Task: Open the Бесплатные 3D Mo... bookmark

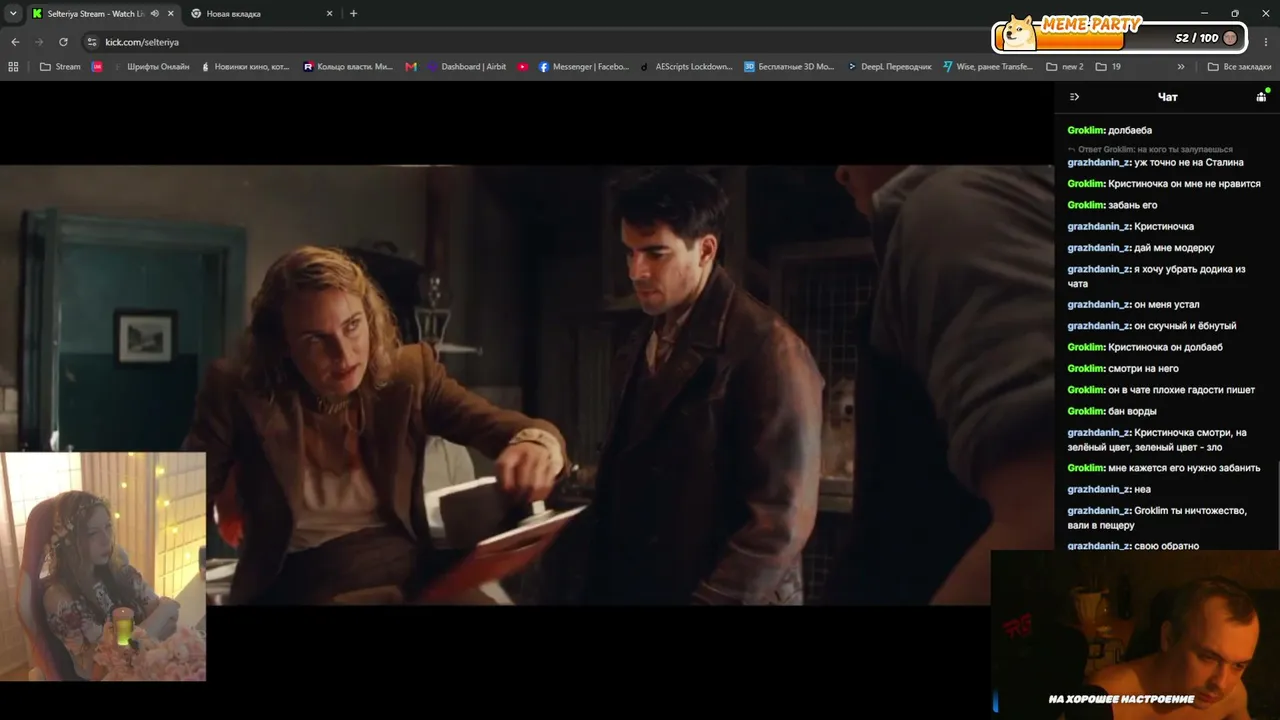Action: pyautogui.click(x=789, y=67)
